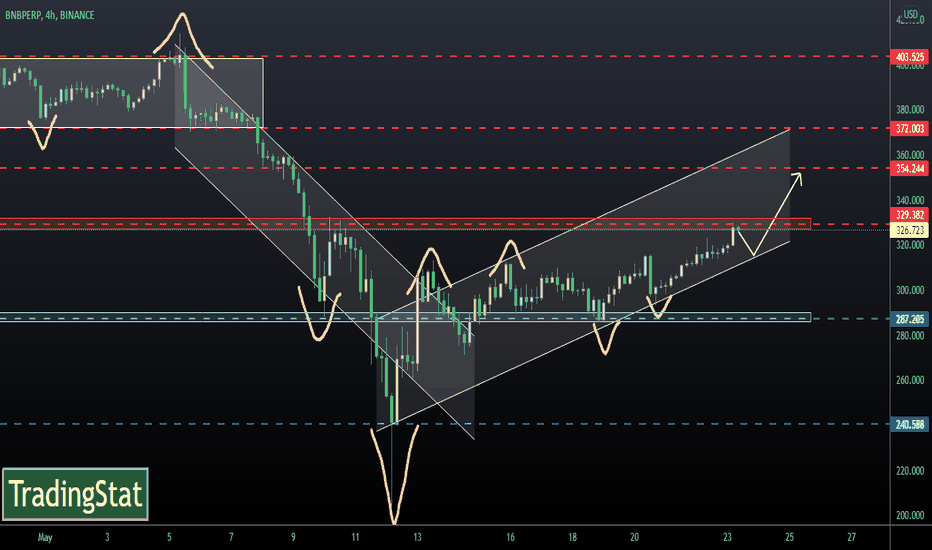Click date 9 on the time axis
Image resolution: width=932 pixels, height=550 pixels.
pos(293,538)
